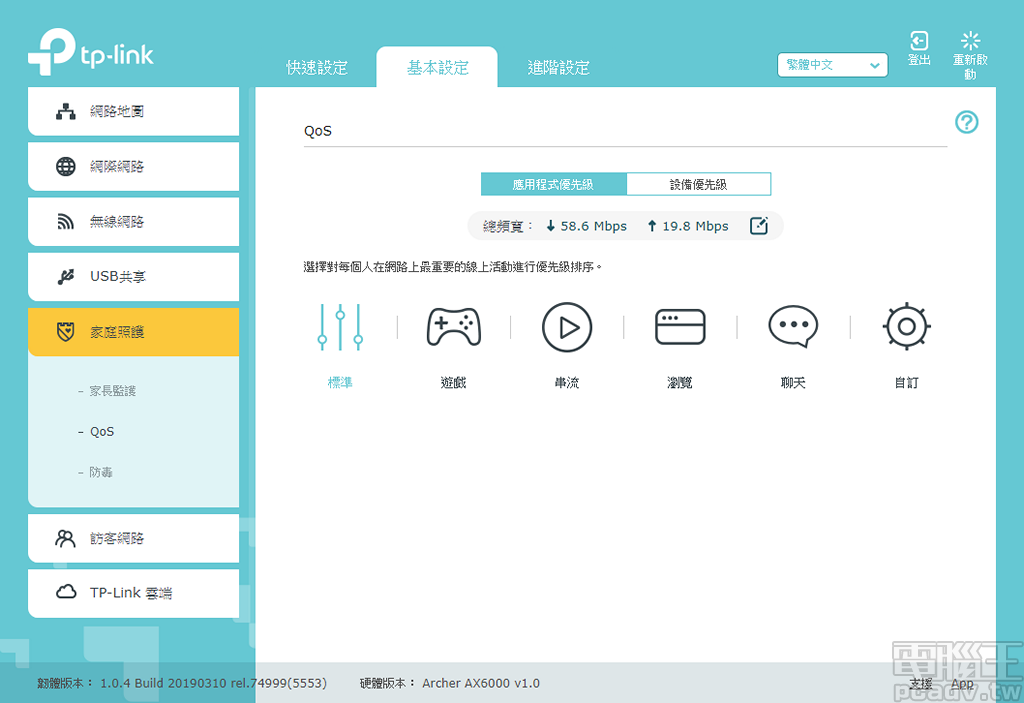Open the 自訂 (Custom) QoS settings icon
Image resolution: width=1024 pixels, height=703 pixels.
905,326
